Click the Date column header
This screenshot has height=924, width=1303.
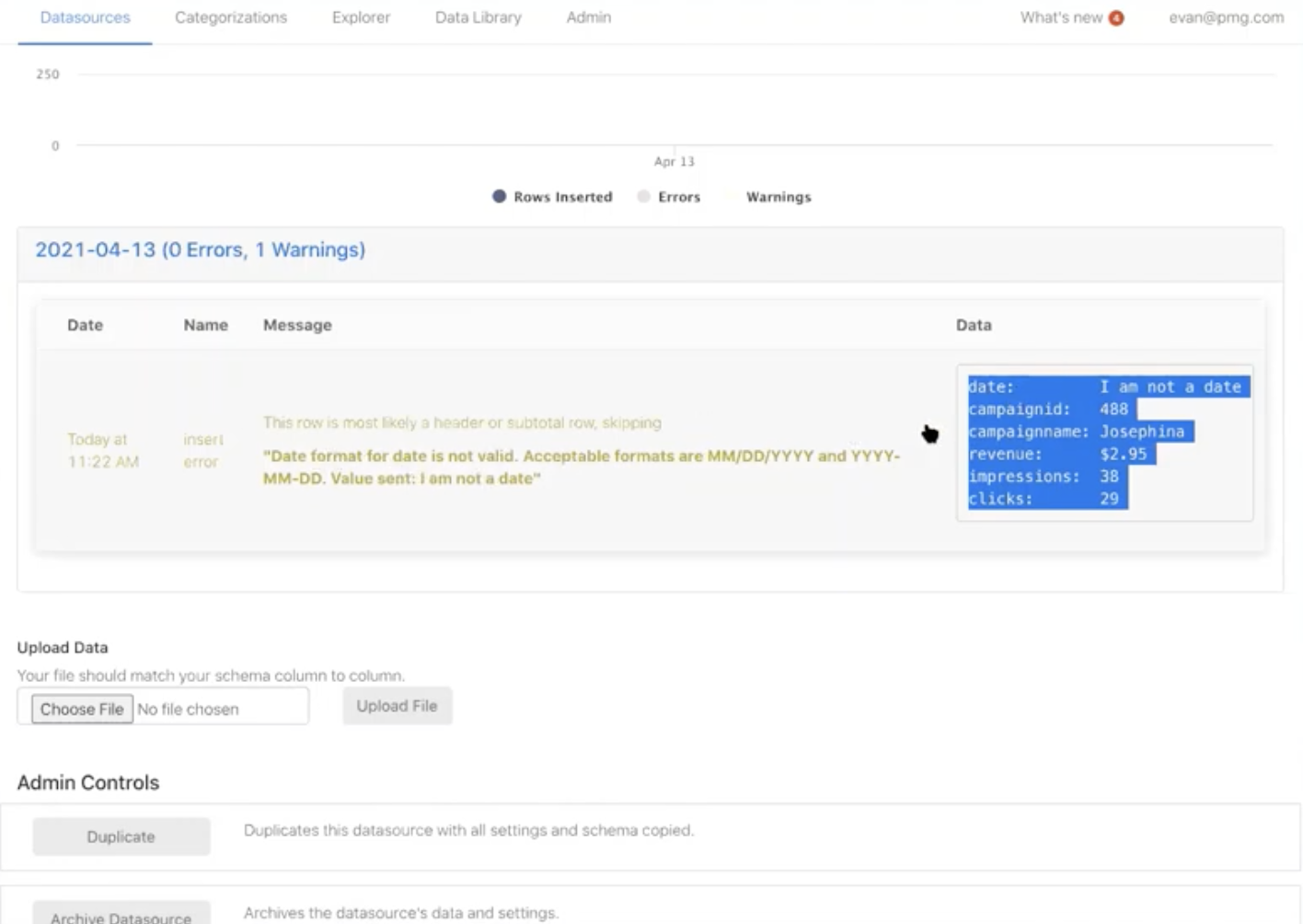(x=85, y=325)
